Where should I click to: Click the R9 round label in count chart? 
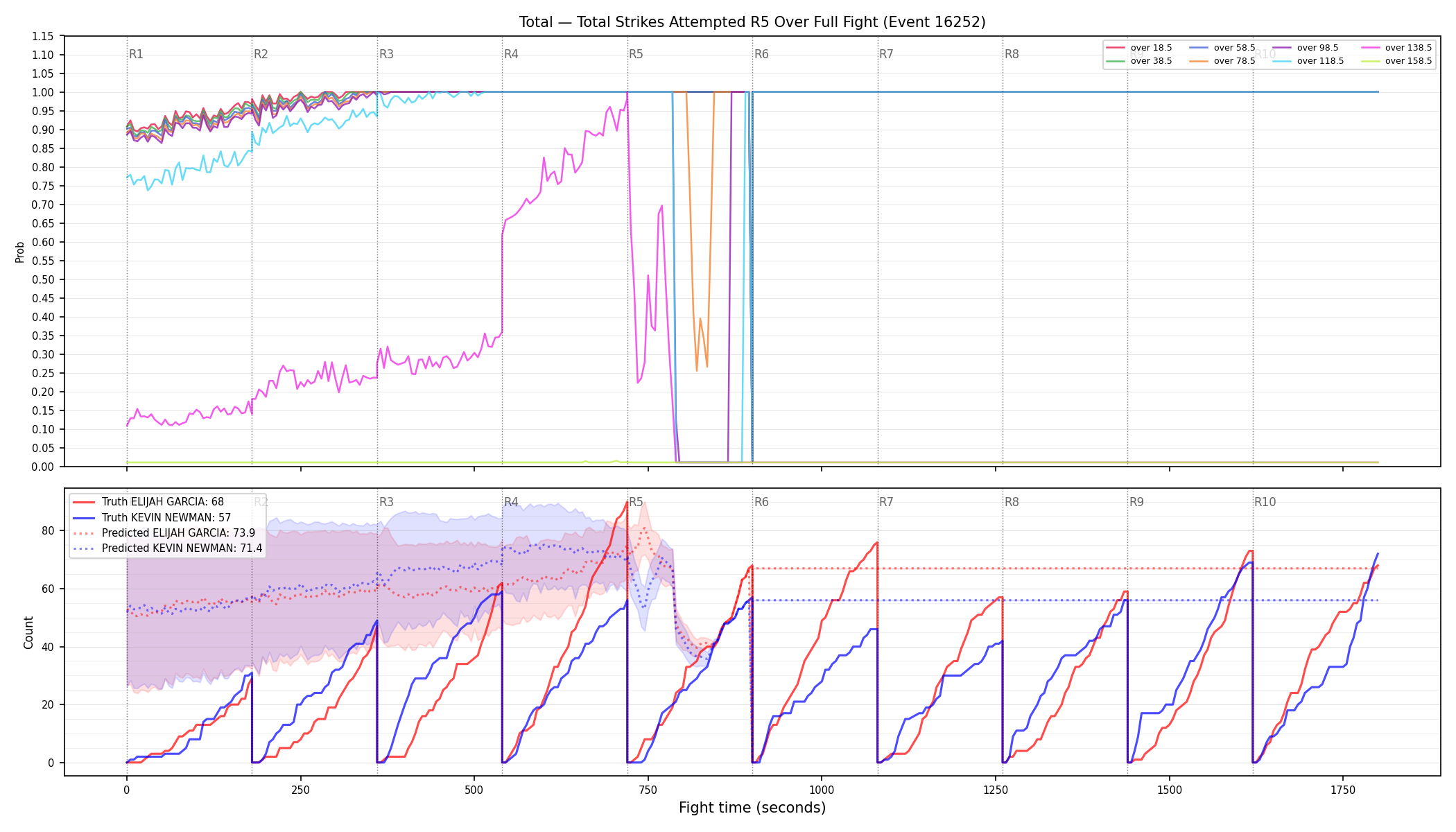click(x=1136, y=502)
